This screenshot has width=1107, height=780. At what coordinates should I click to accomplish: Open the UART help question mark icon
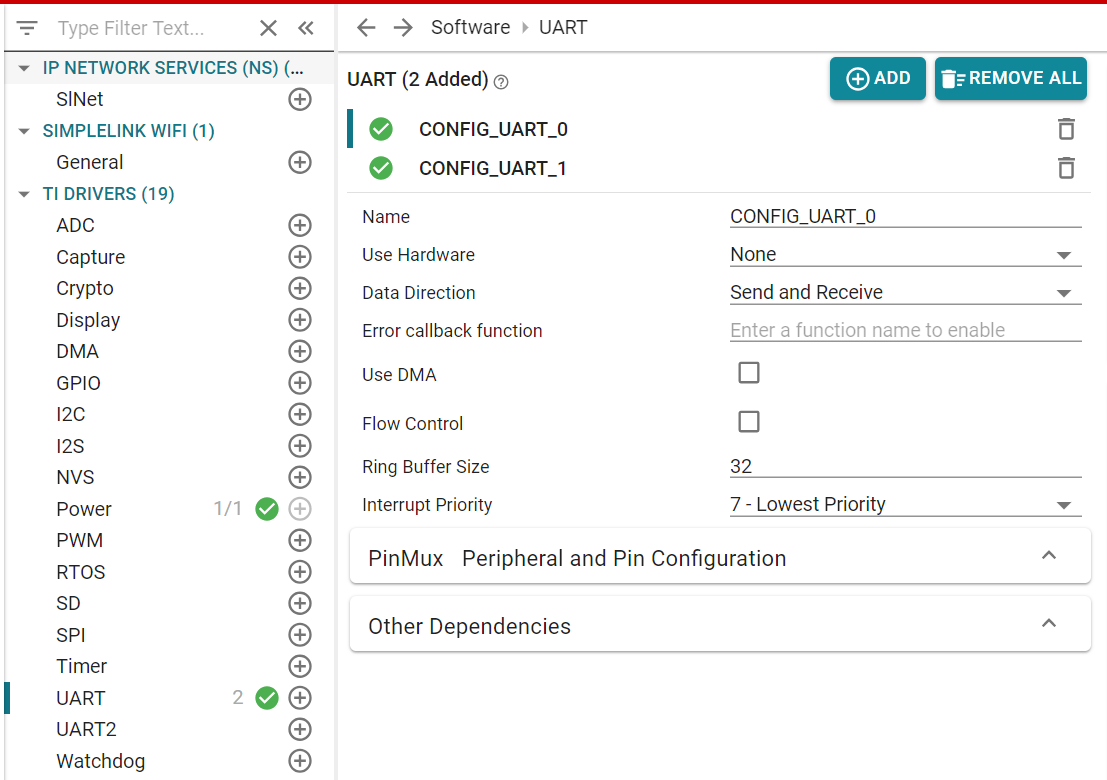pyautogui.click(x=501, y=82)
